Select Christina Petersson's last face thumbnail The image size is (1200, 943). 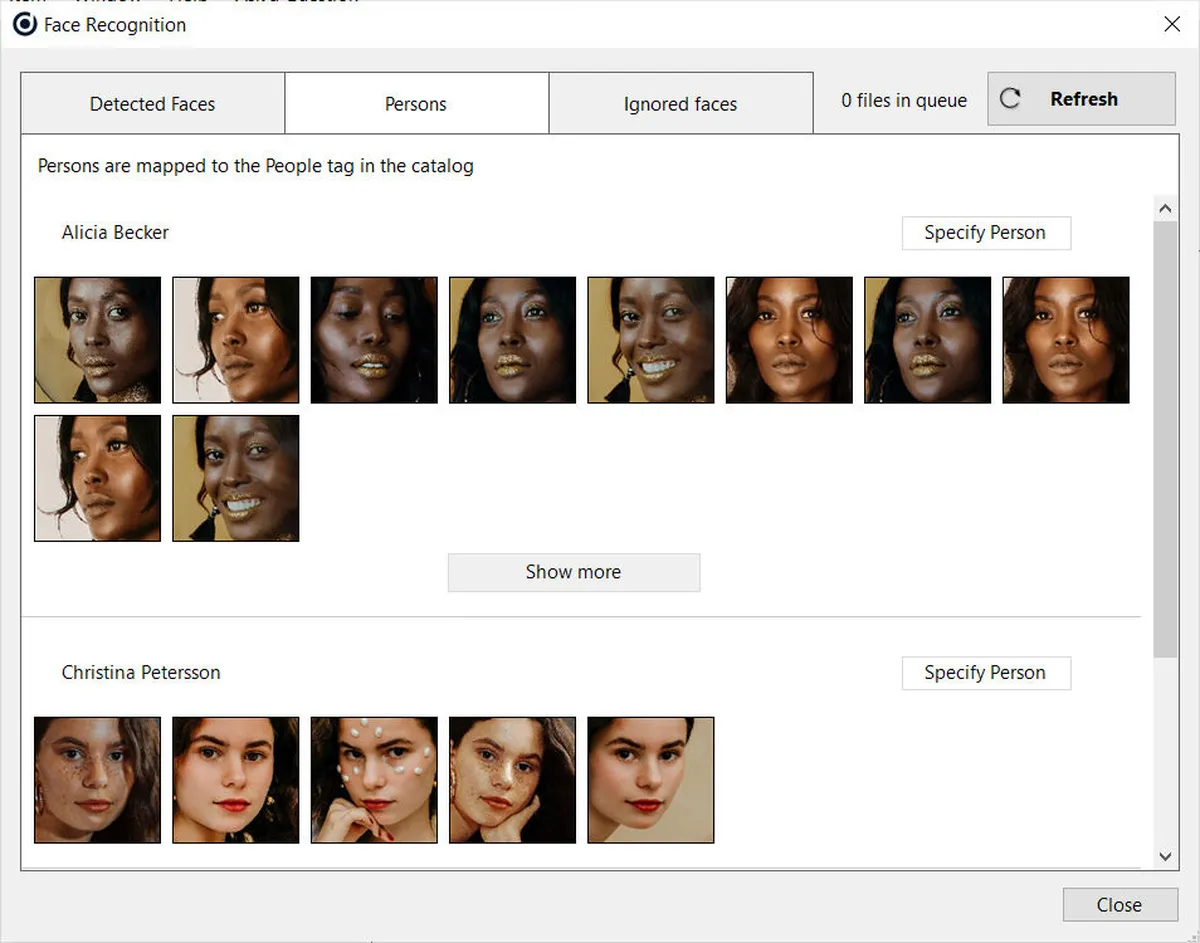651,780
